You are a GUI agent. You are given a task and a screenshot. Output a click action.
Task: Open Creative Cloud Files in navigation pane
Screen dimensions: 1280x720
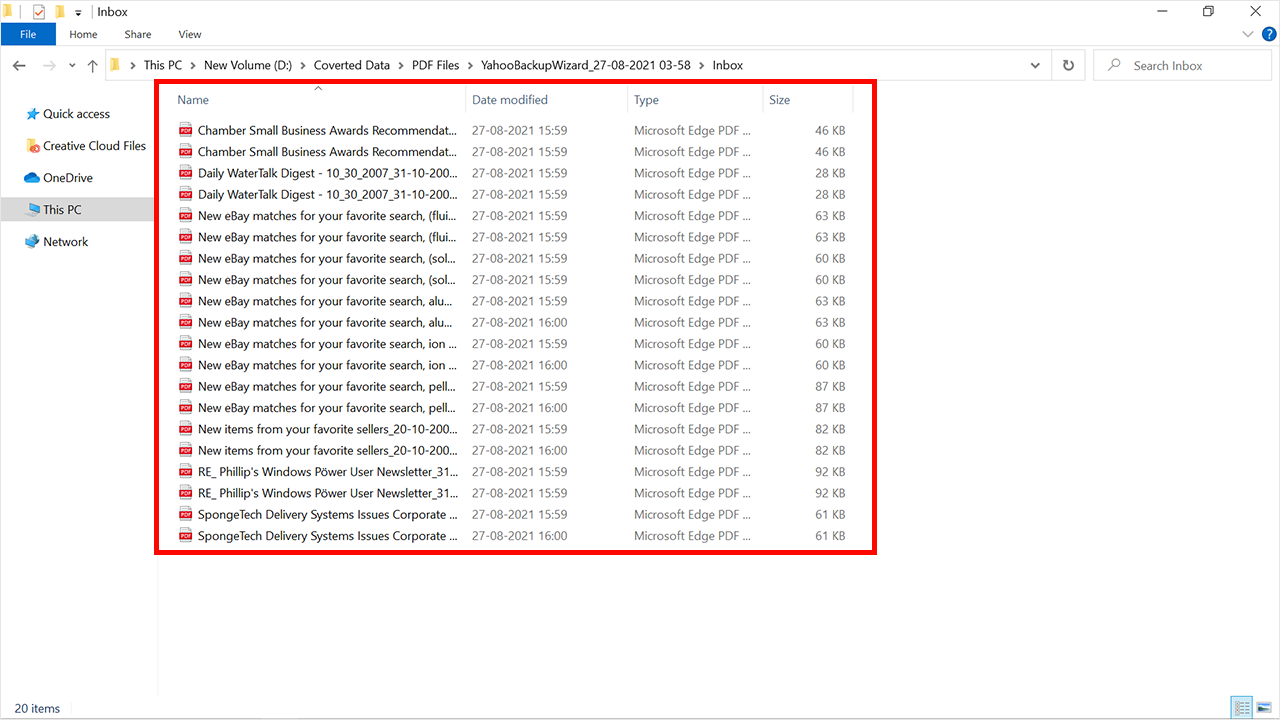point(94,146)
